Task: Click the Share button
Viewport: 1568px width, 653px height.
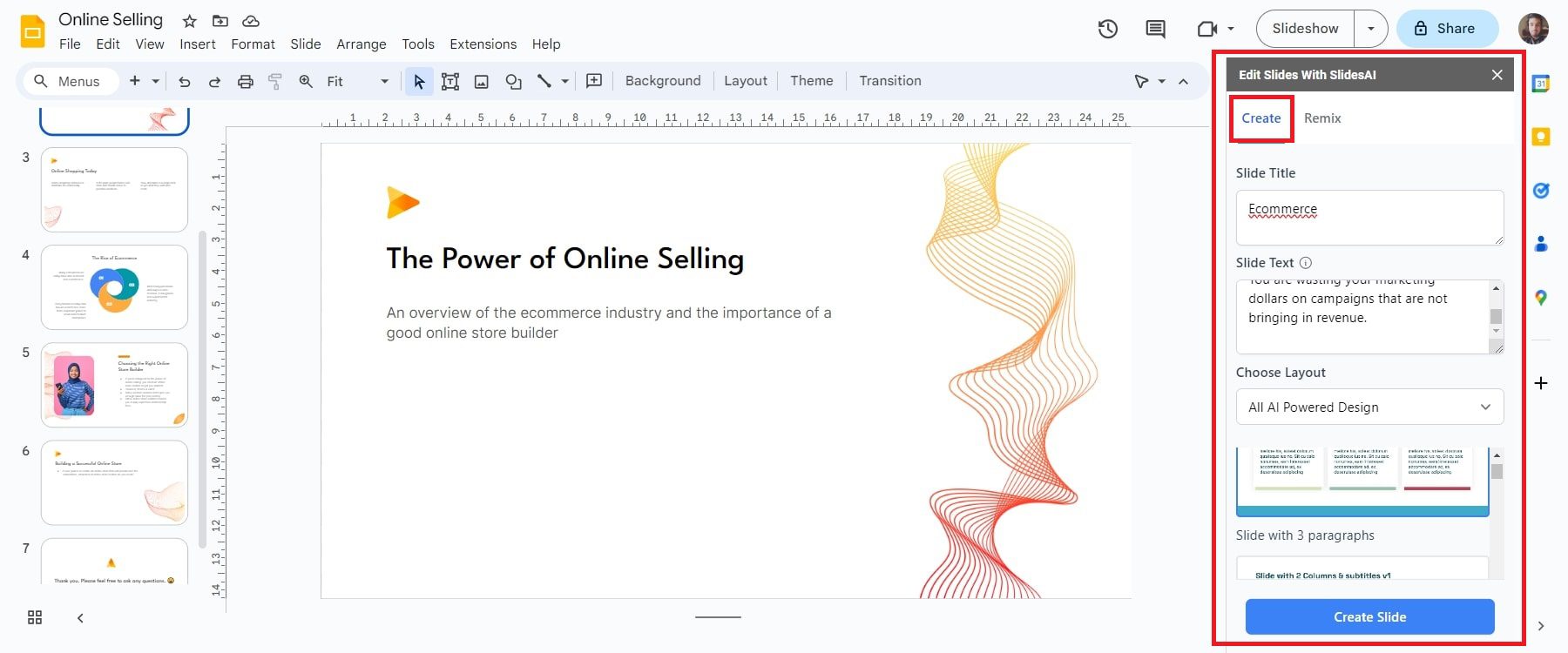Action: [1446, 29]
